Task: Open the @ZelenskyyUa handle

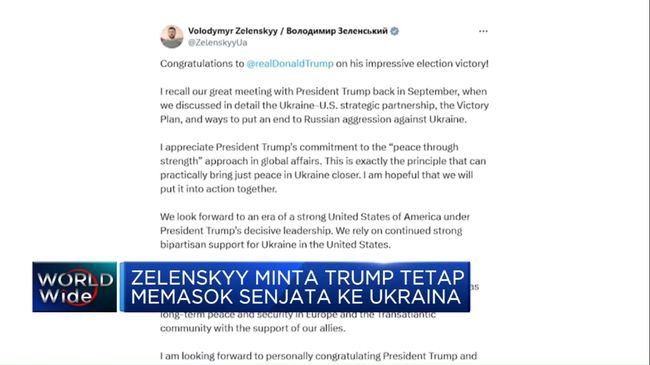Action: 218,43
